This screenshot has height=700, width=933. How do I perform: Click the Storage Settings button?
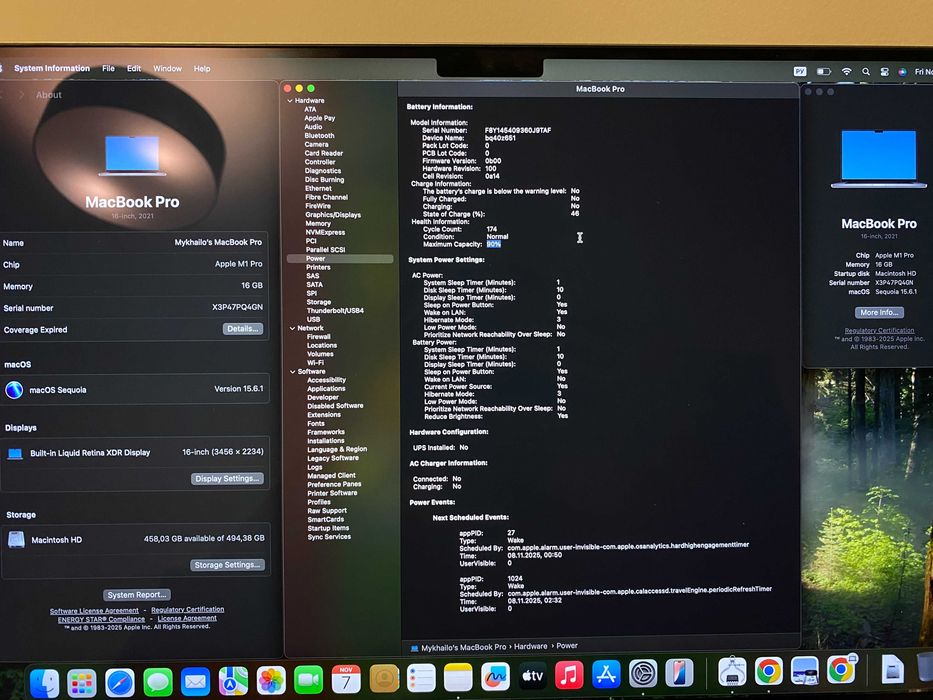(227, 565)
